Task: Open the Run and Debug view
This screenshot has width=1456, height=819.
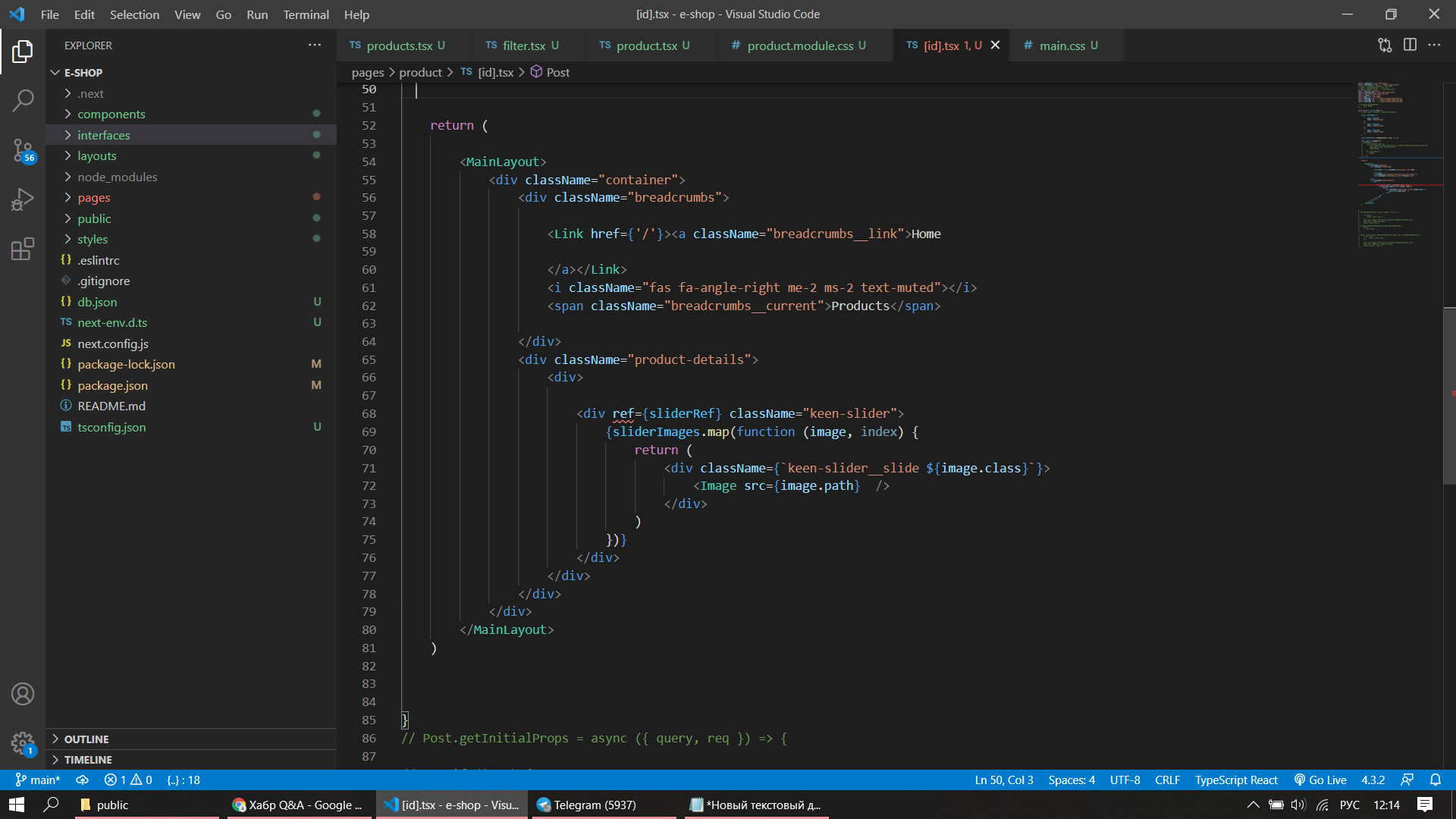Action: point(23,199)
